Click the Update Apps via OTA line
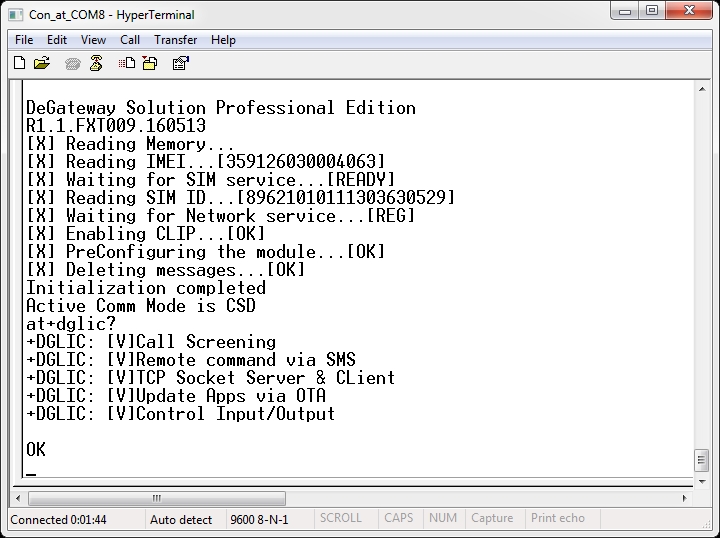 (x=176, y=396)
